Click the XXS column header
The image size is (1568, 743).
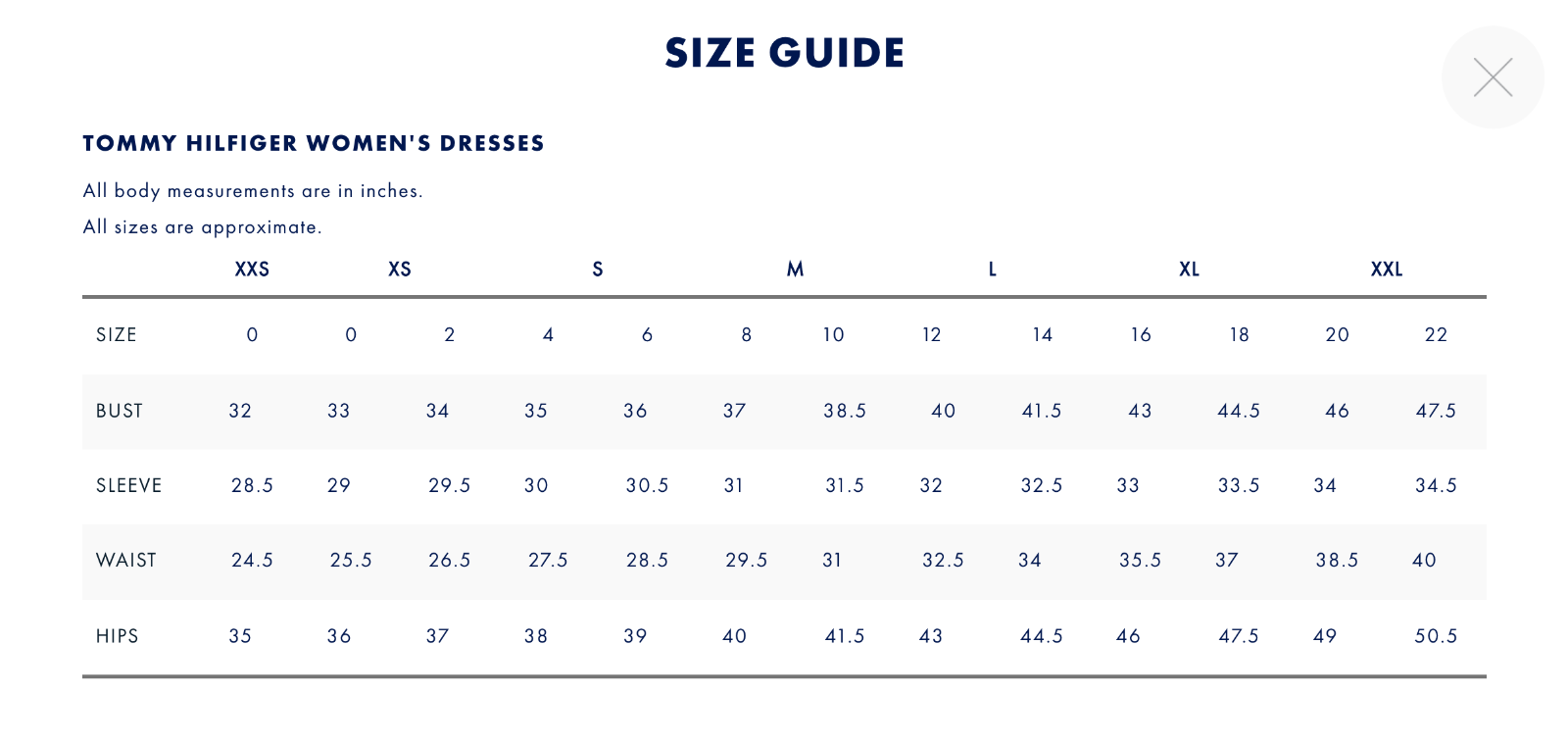pos(252,270)
